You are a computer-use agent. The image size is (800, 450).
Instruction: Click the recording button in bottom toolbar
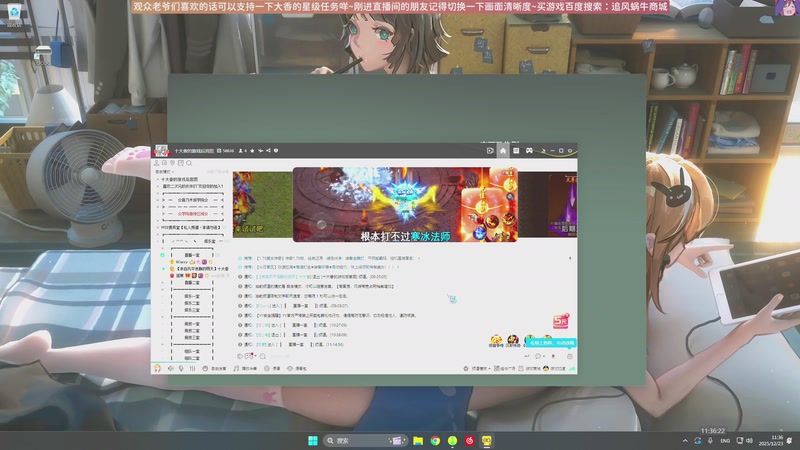point(272,368)
